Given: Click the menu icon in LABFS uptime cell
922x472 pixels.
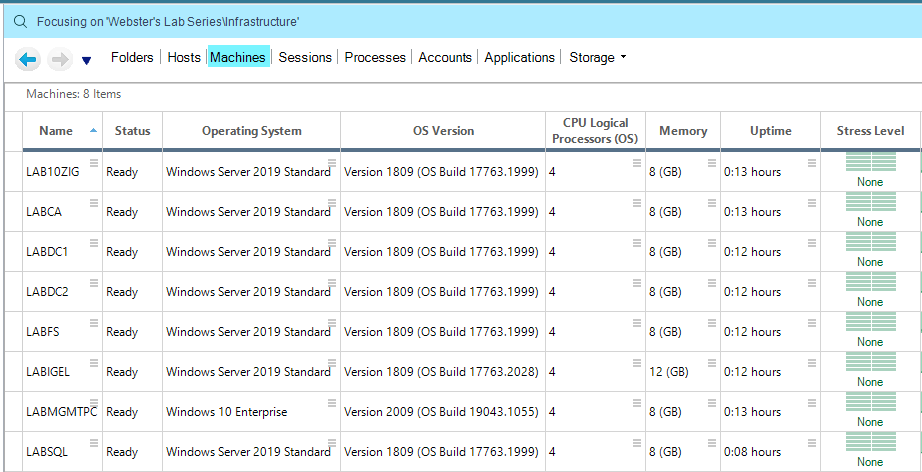Looking at the screenshot, I should coord(812,323).
